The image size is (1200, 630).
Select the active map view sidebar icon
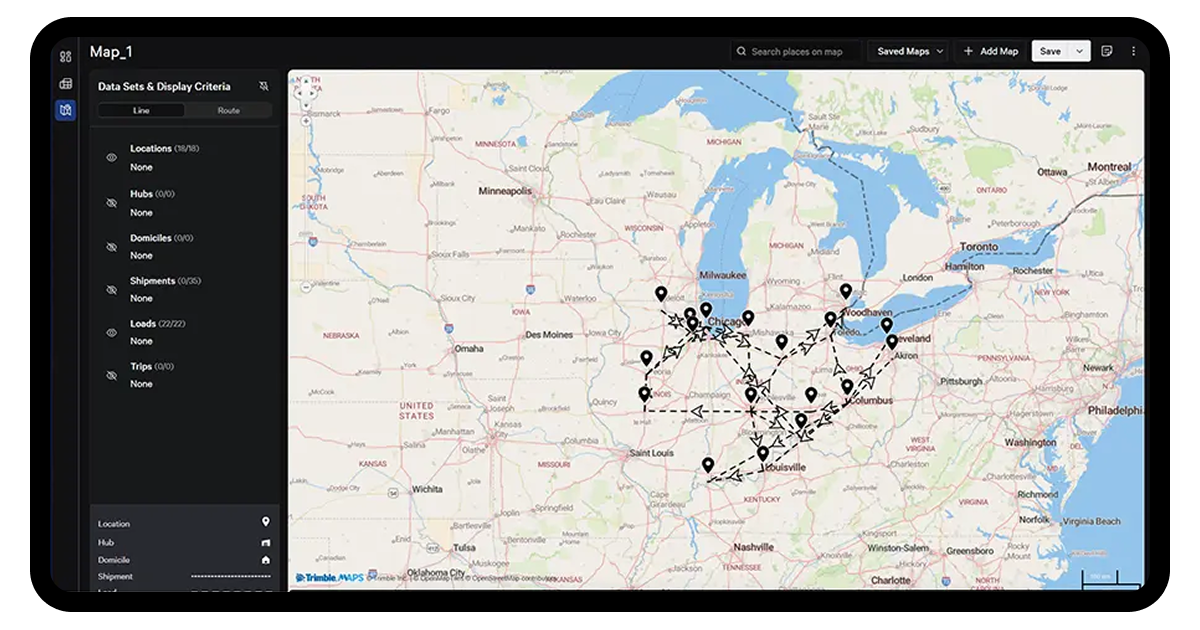pyautogui.click(x=65, y=110)
